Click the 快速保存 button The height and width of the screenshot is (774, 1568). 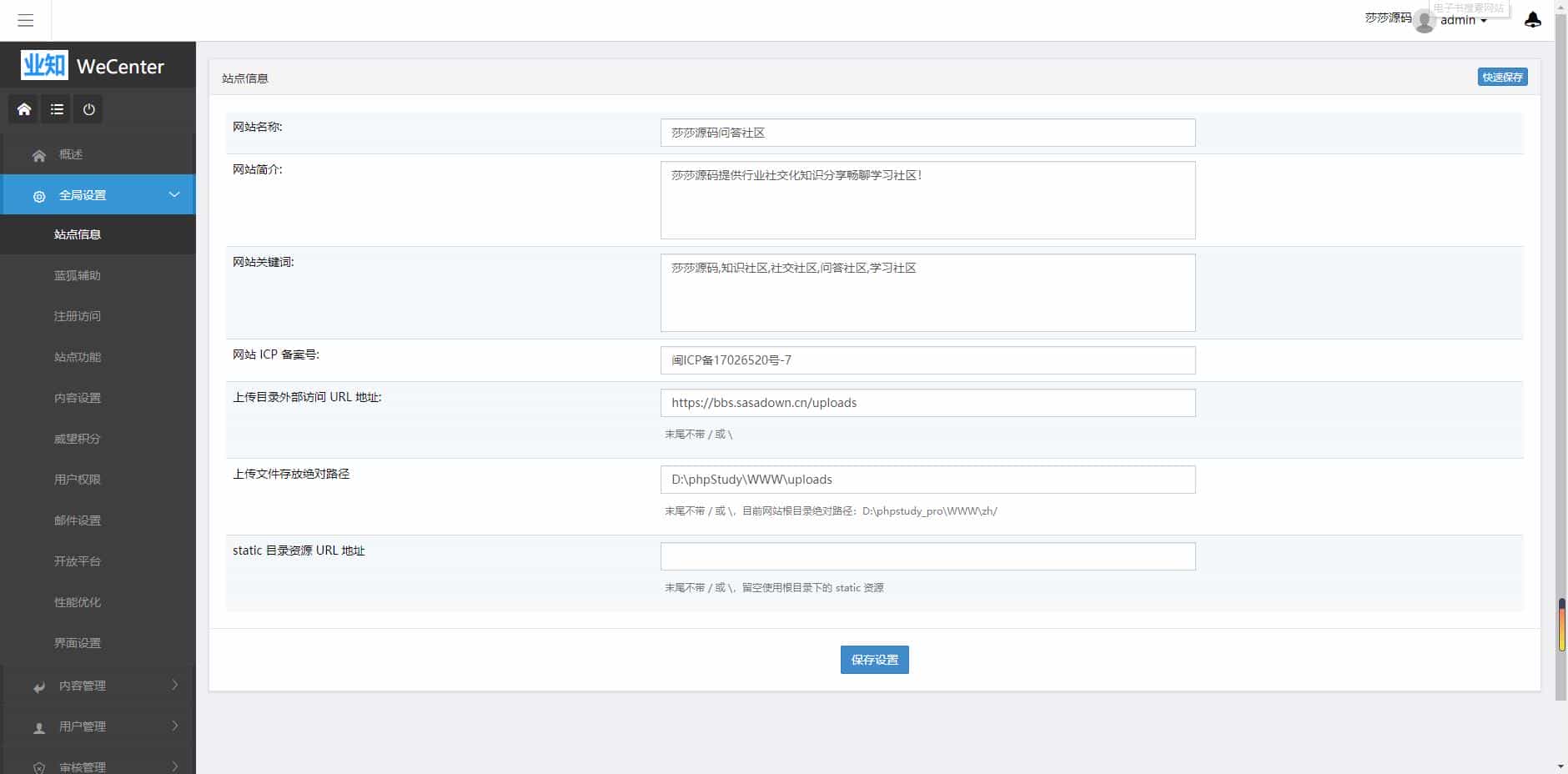pos(1502,77)
